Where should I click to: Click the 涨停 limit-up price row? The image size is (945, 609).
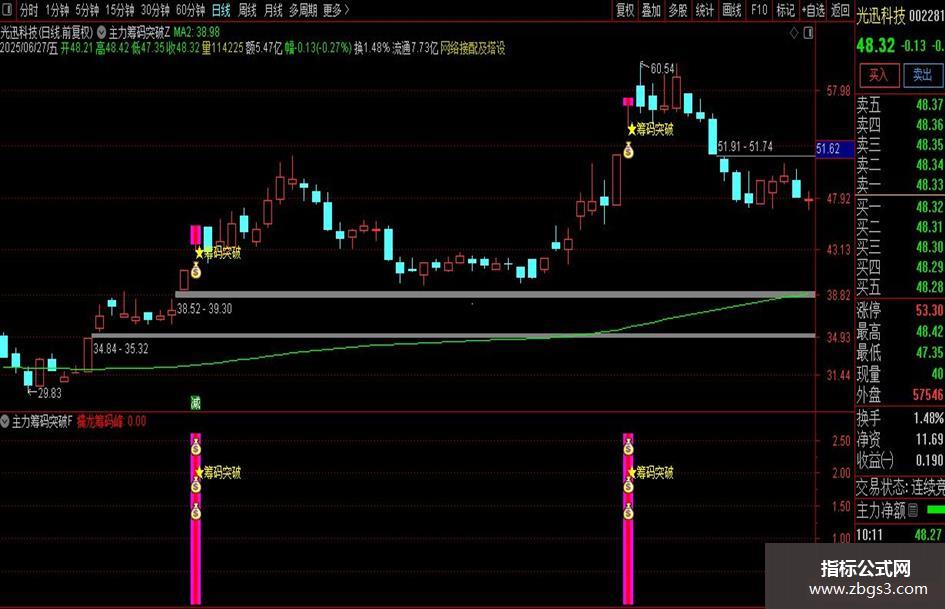tap(900, 311)
